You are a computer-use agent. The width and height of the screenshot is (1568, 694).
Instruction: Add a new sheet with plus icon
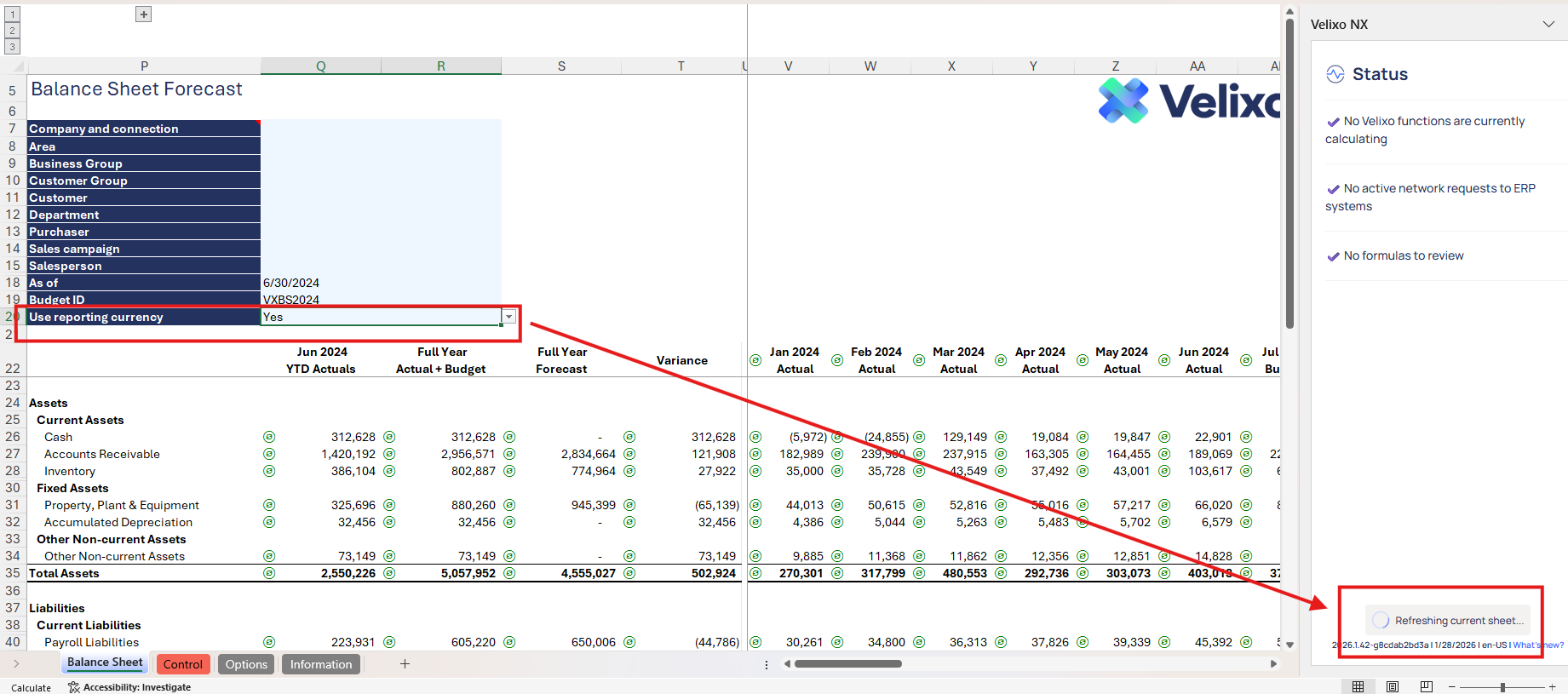click(405, 664)
